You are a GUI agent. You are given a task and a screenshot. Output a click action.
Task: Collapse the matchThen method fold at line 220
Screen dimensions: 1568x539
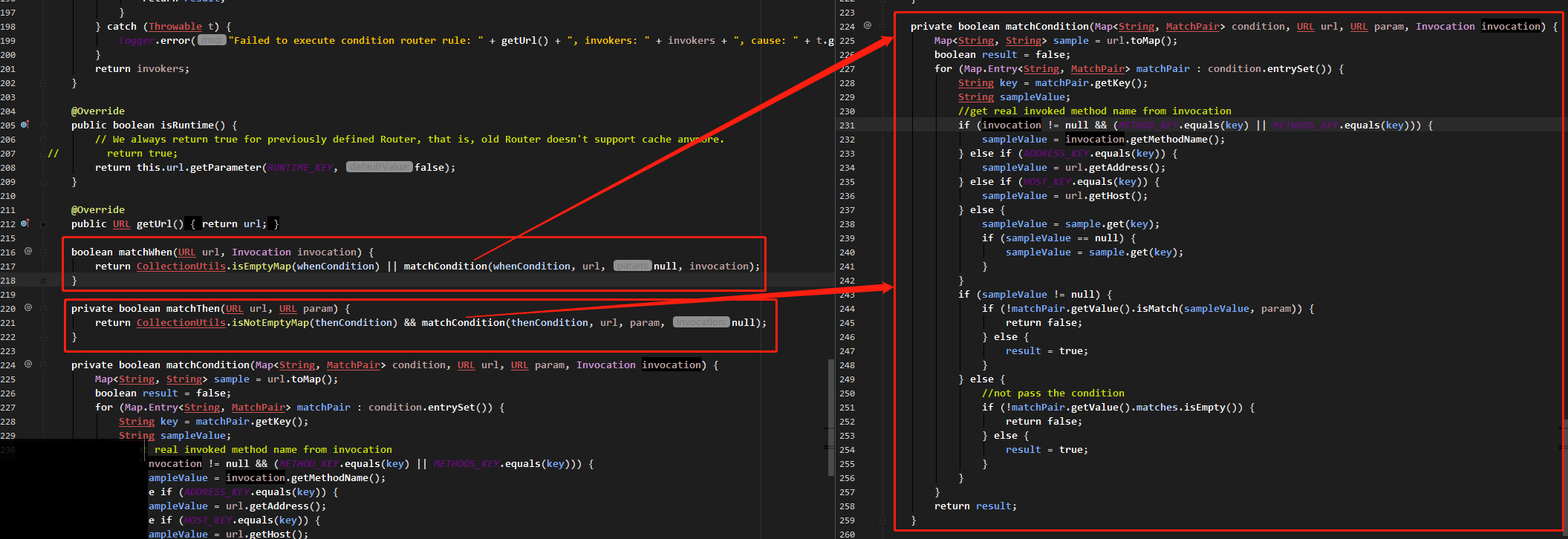[x=43, y=309]
